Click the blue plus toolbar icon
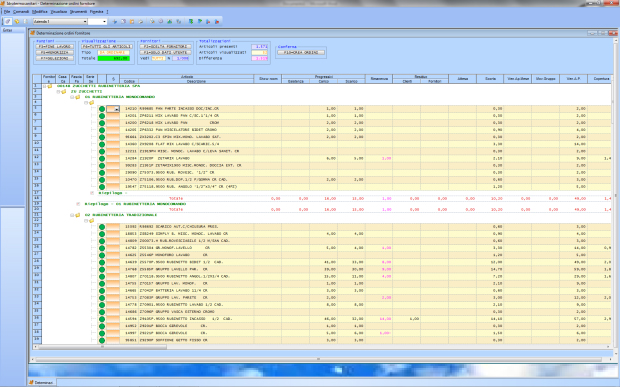Viewport: 620px width, 387px height. coord(115,21)
